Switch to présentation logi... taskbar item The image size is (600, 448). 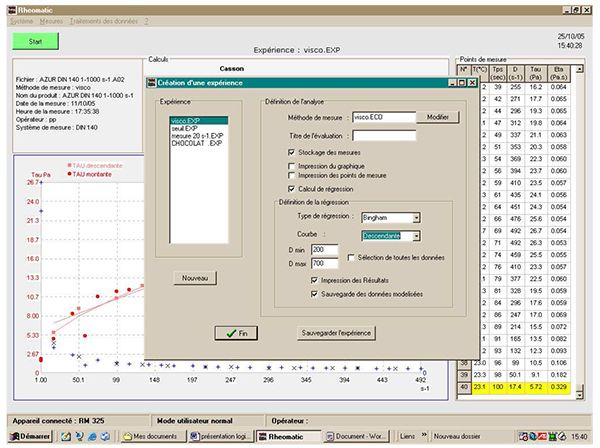(221, 436)
